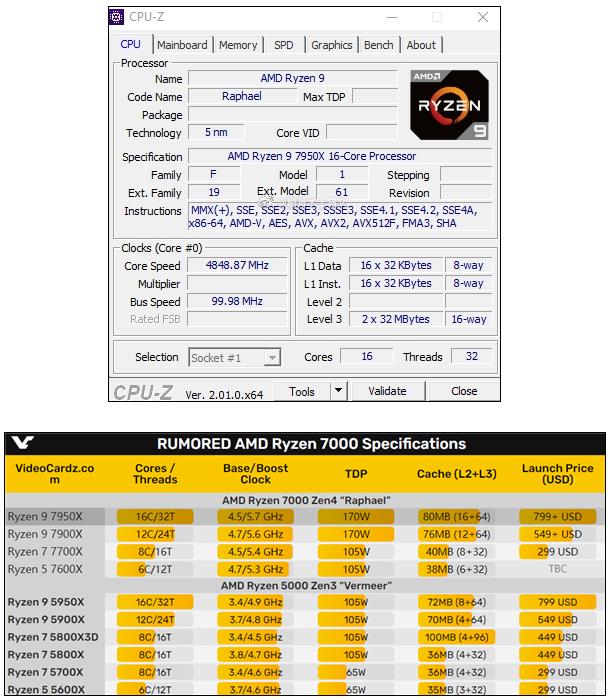Show the About tab

(x=421, y=45)
